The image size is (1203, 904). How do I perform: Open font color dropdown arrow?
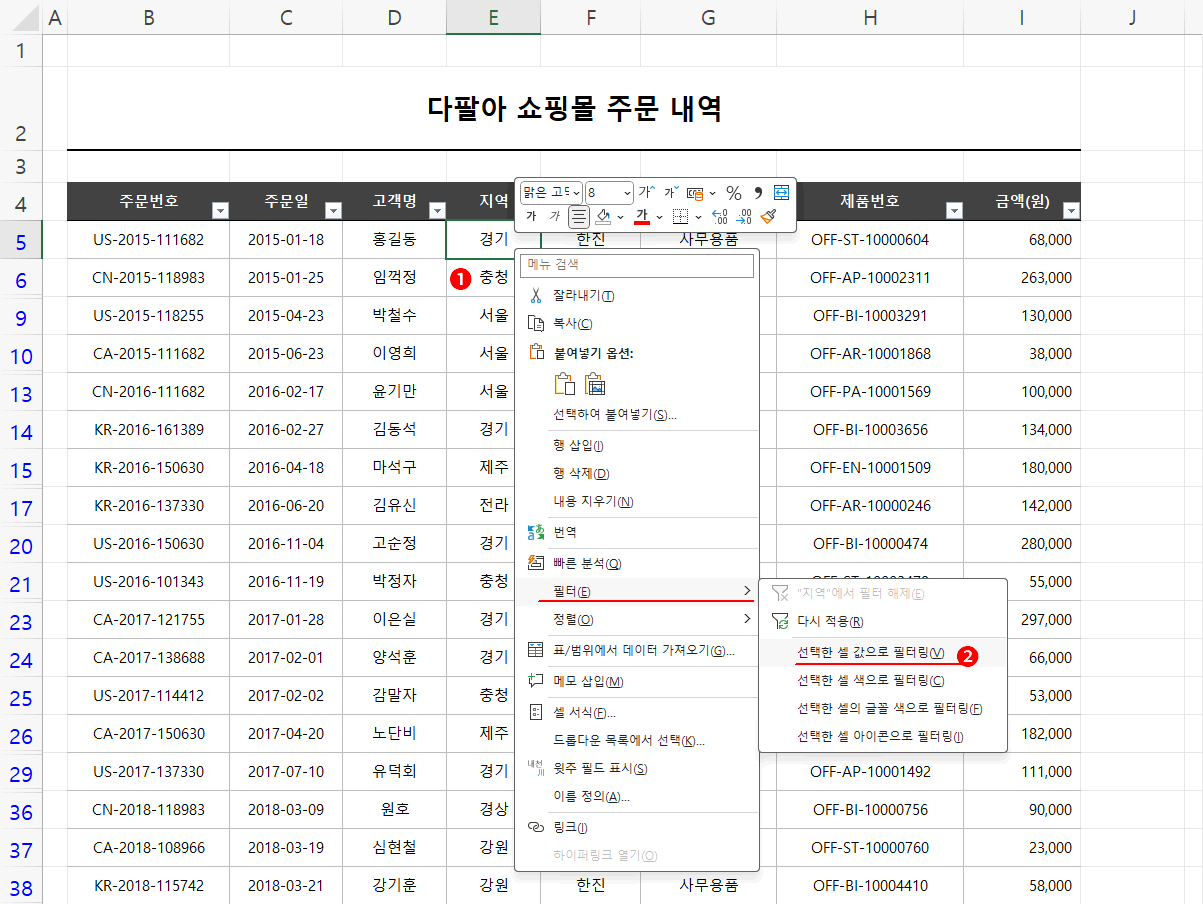(x=660, y=217)
